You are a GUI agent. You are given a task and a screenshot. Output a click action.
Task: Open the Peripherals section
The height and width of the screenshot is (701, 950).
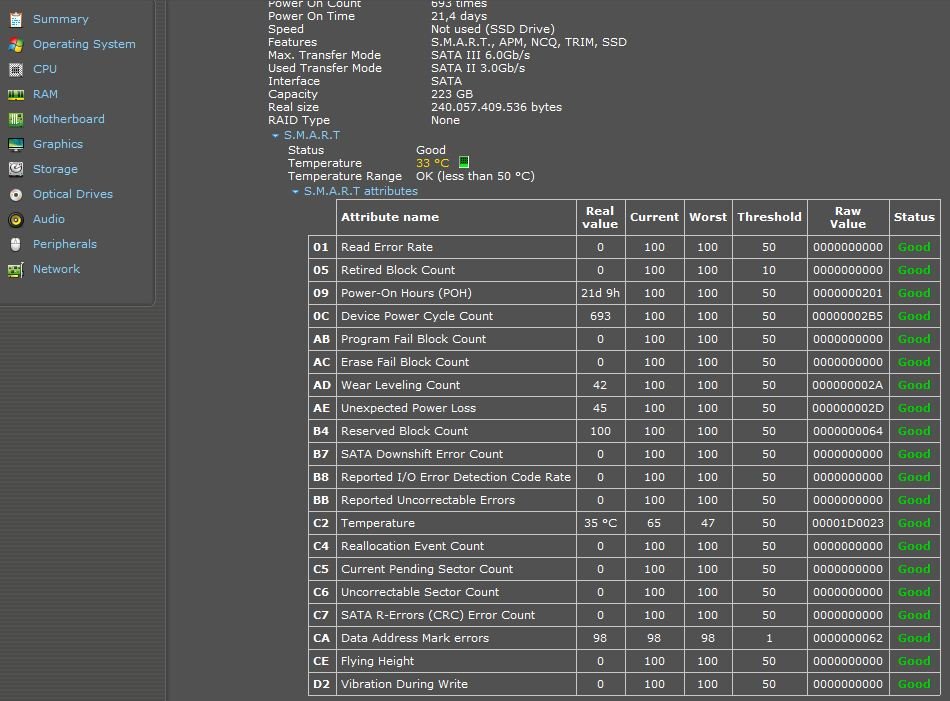[64, 244]
